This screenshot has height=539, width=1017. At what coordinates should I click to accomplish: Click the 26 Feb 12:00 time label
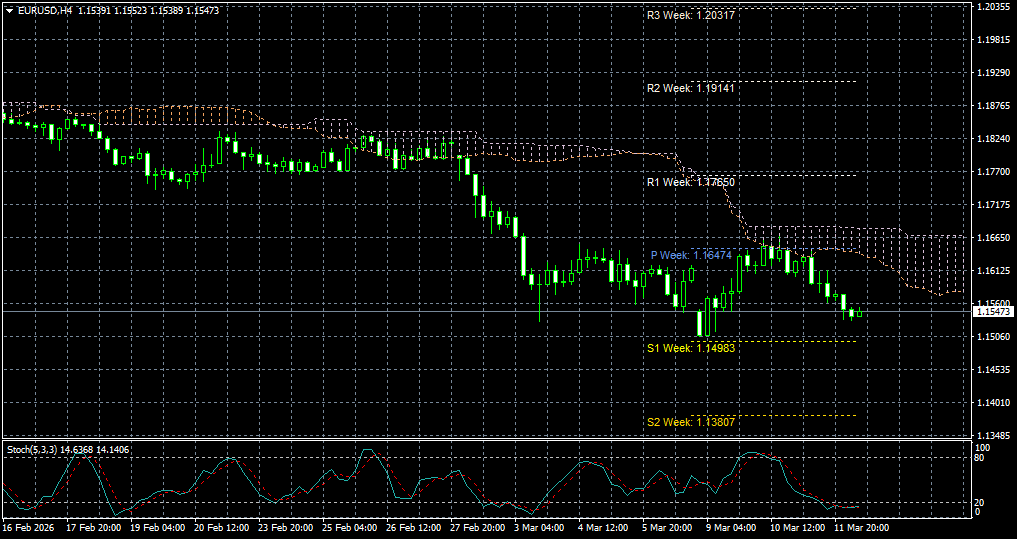pos(413,528)
